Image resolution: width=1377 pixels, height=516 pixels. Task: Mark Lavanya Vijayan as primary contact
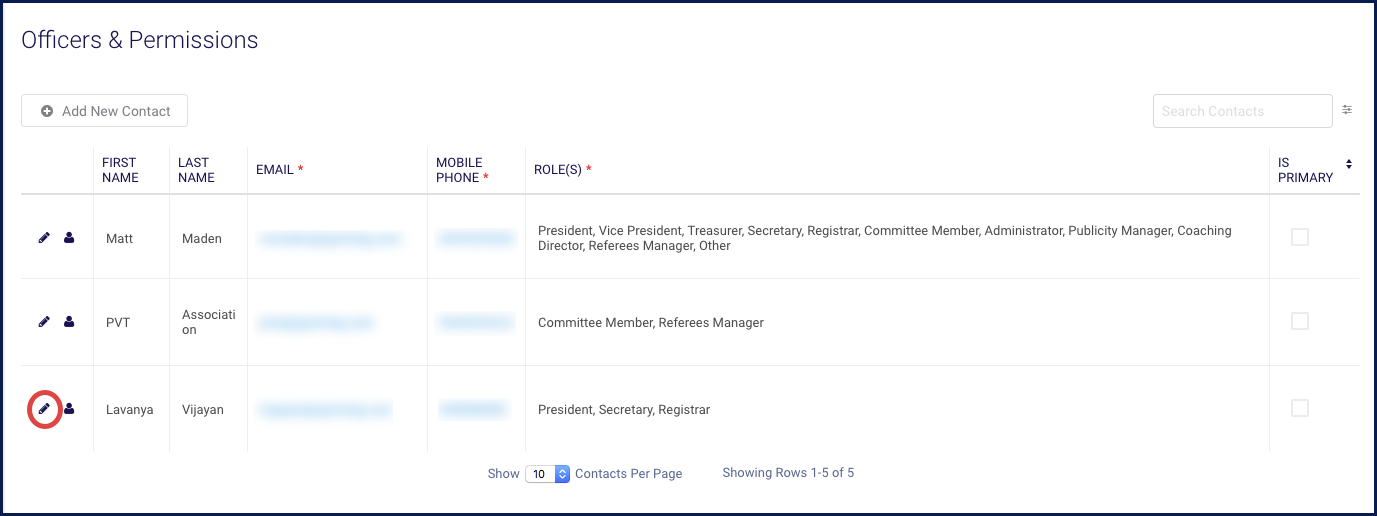(x=1300, y=408)
